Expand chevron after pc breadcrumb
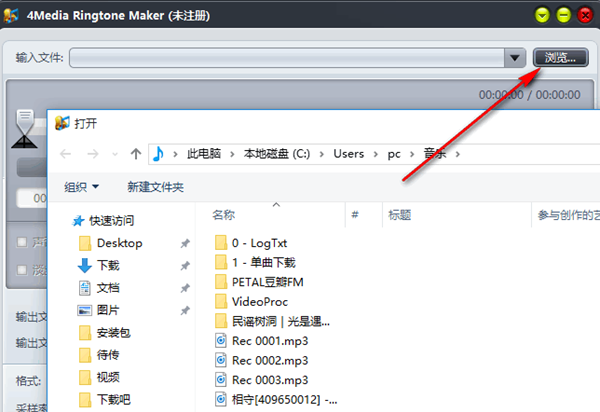This screenshot has height=412, width=600. 412,154
